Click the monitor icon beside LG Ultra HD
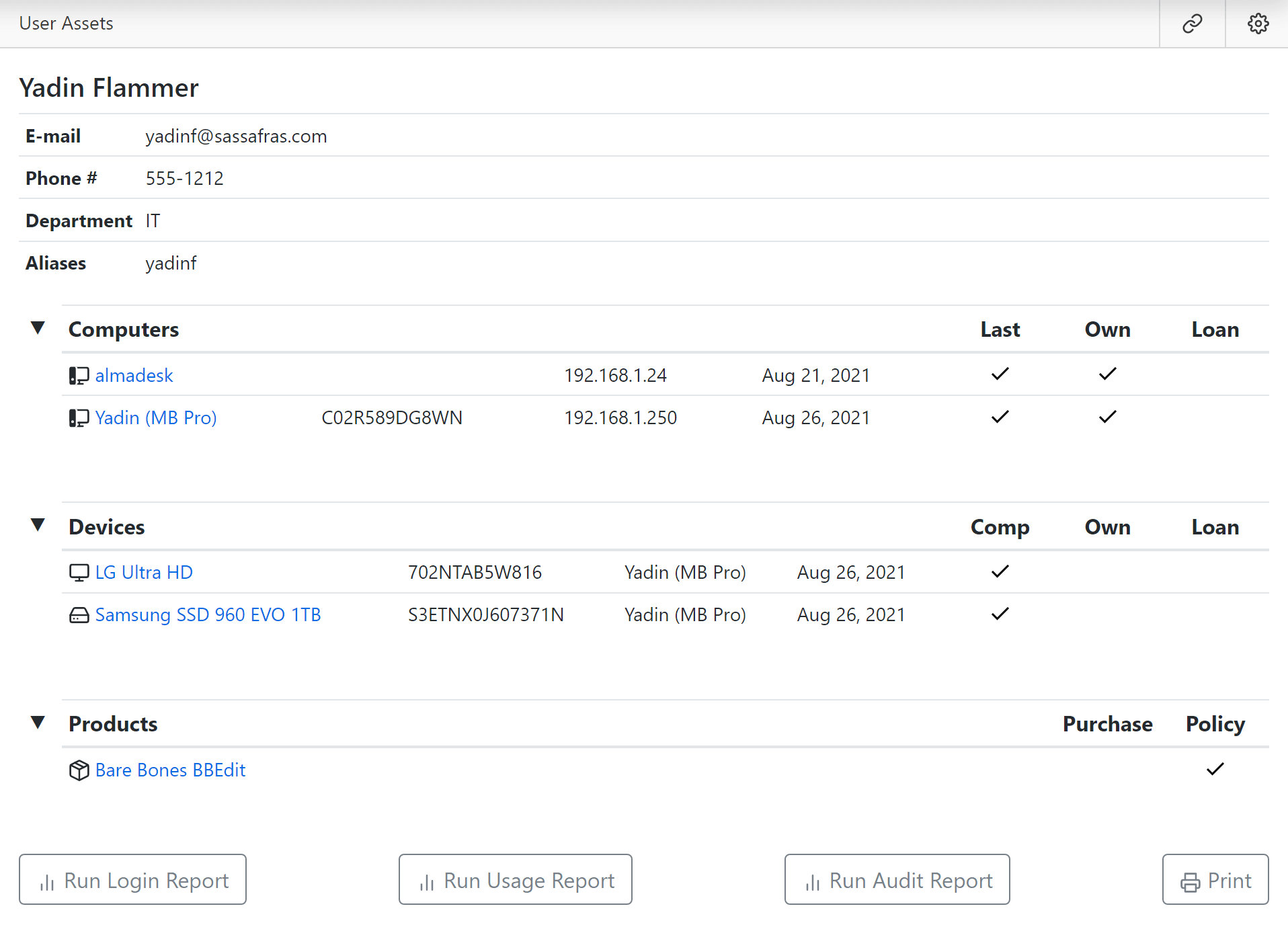1288x925 pixels. [79, 572]
